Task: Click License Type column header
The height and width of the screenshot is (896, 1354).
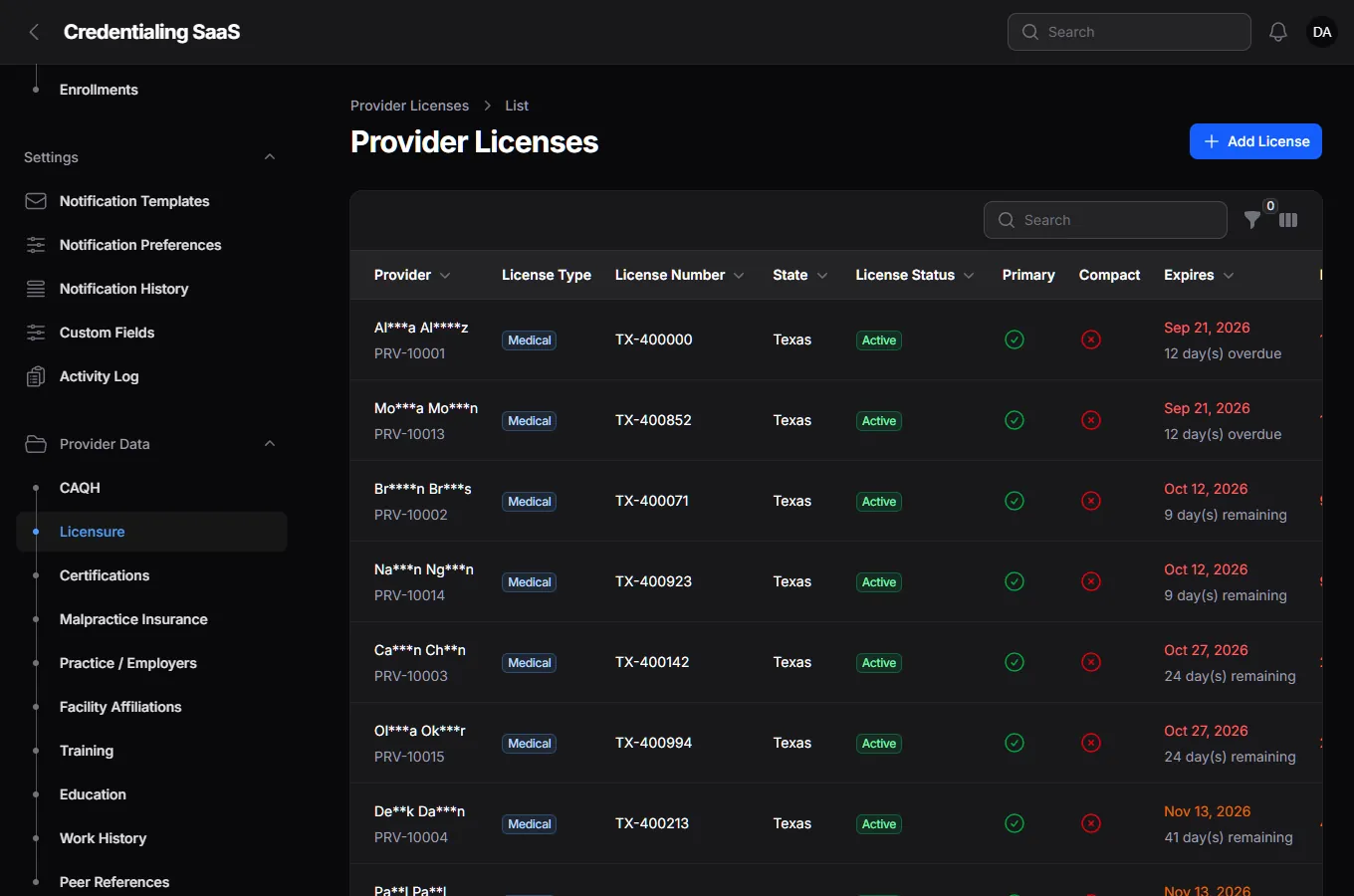Action: click(547, 275)
